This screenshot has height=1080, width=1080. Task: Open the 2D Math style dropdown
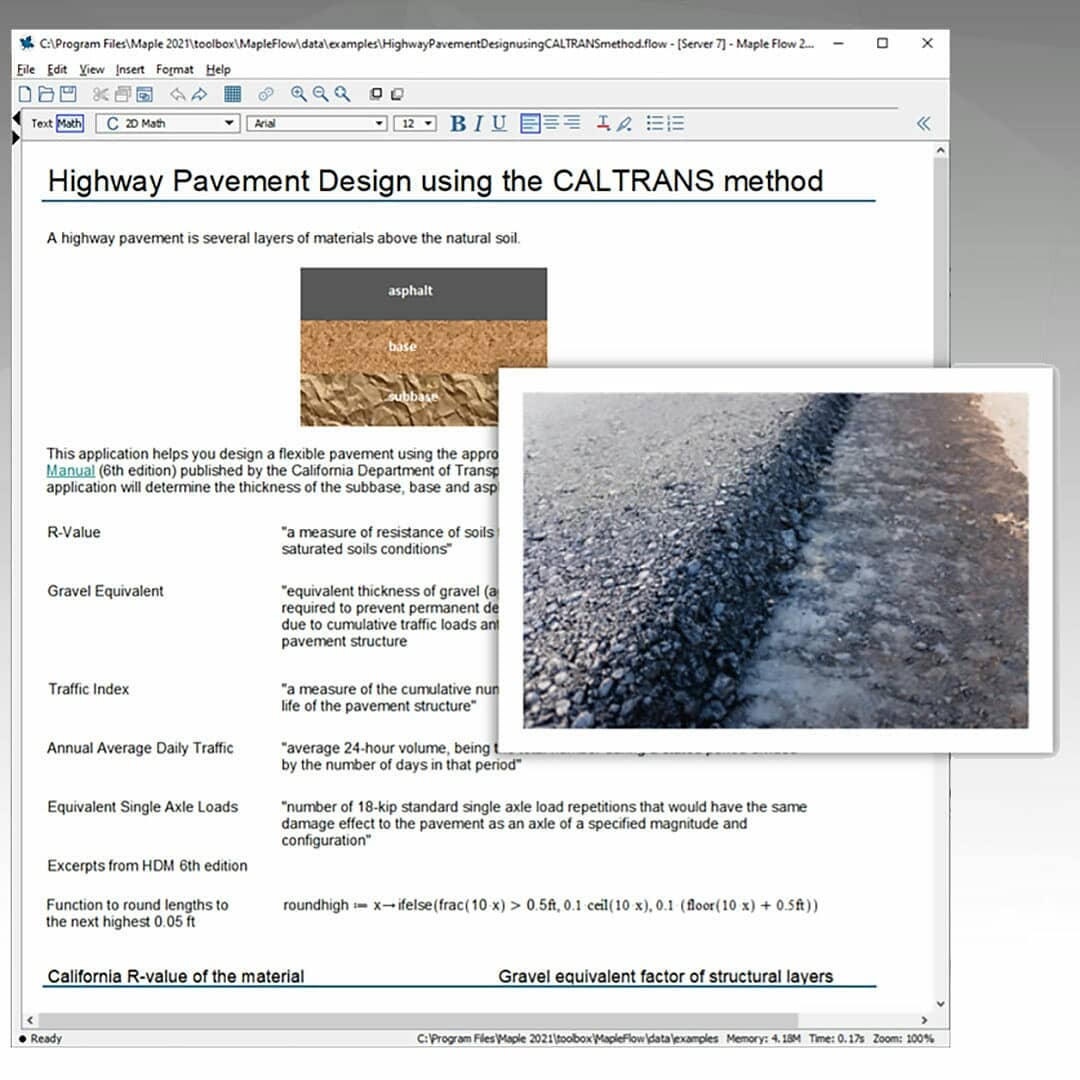click(x=167, y=123)
